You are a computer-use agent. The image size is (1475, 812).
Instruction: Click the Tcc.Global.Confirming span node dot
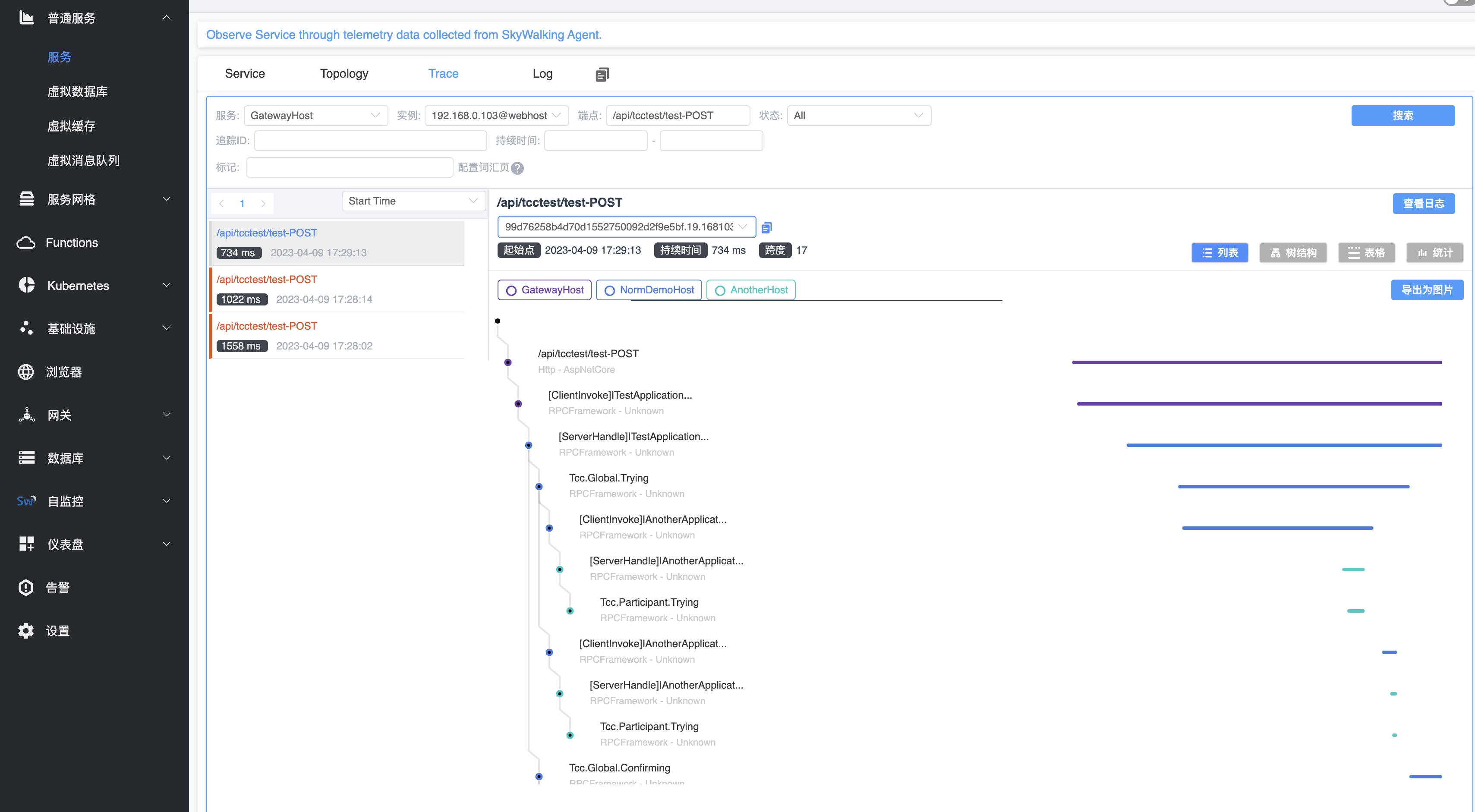click(539, 777)
